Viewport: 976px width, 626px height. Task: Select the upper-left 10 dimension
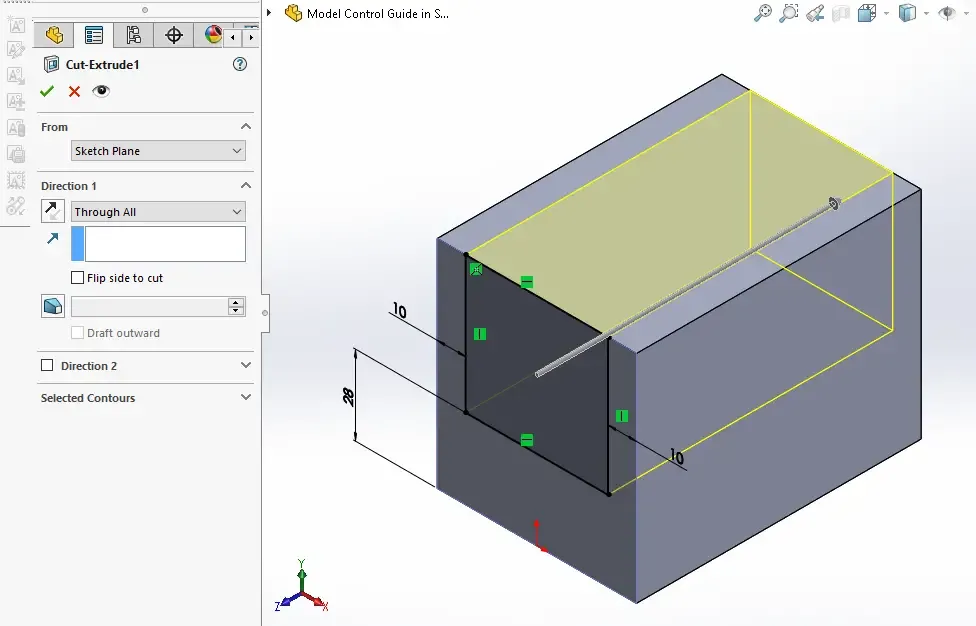pos(400,311)
